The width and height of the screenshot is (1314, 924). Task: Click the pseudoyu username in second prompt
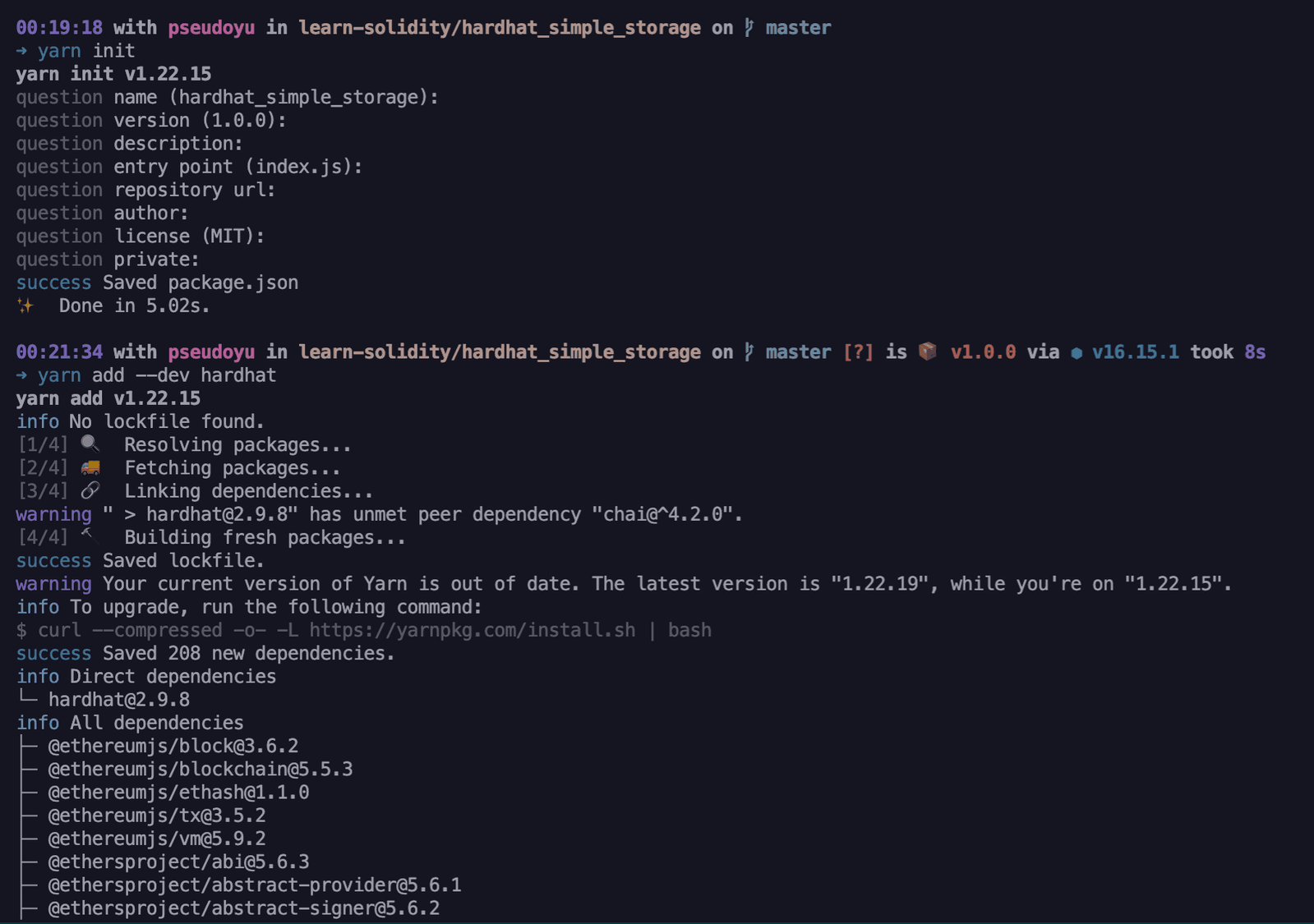[211, 352]
